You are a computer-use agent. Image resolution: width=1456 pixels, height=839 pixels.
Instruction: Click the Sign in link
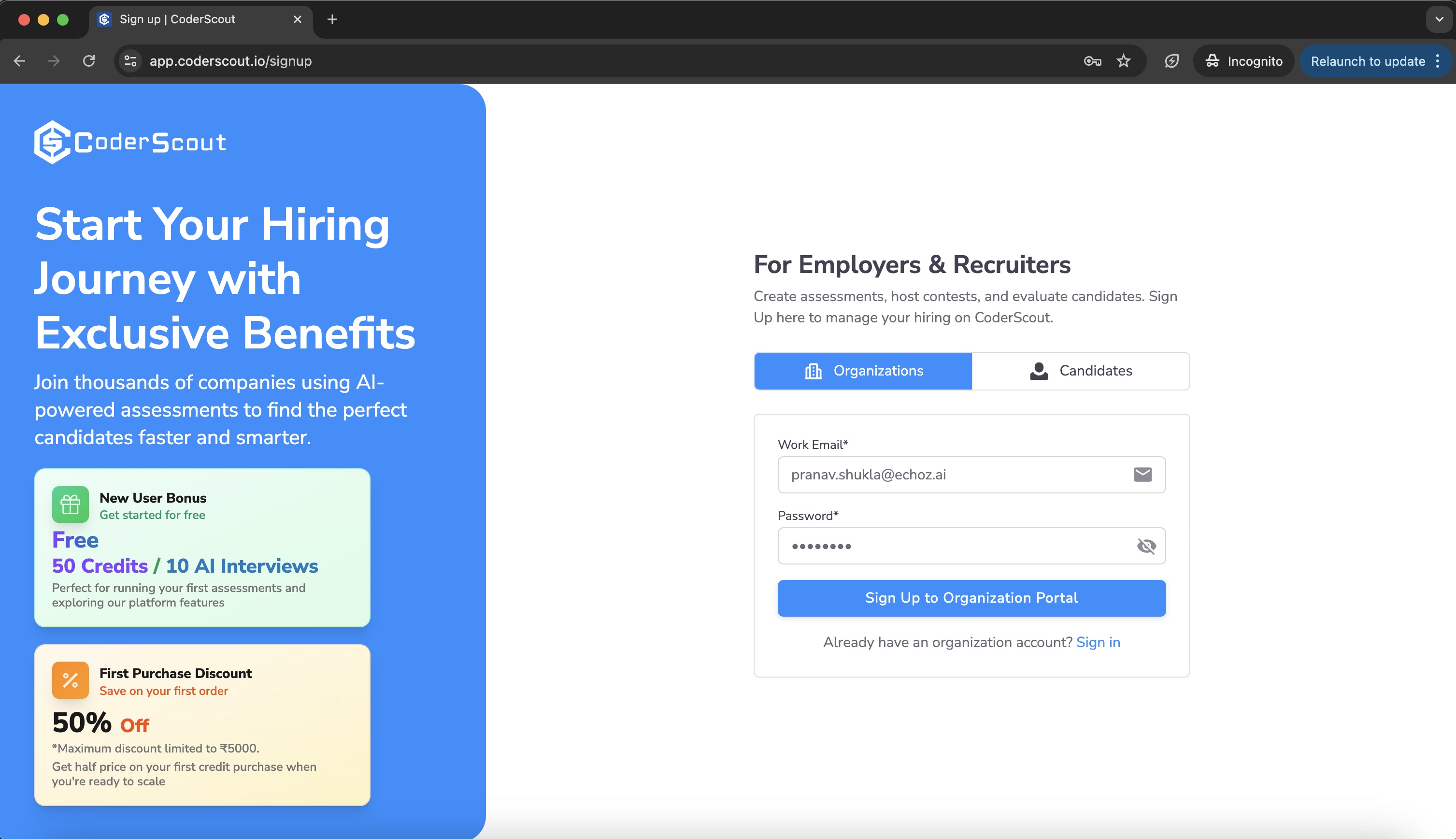1098,642
